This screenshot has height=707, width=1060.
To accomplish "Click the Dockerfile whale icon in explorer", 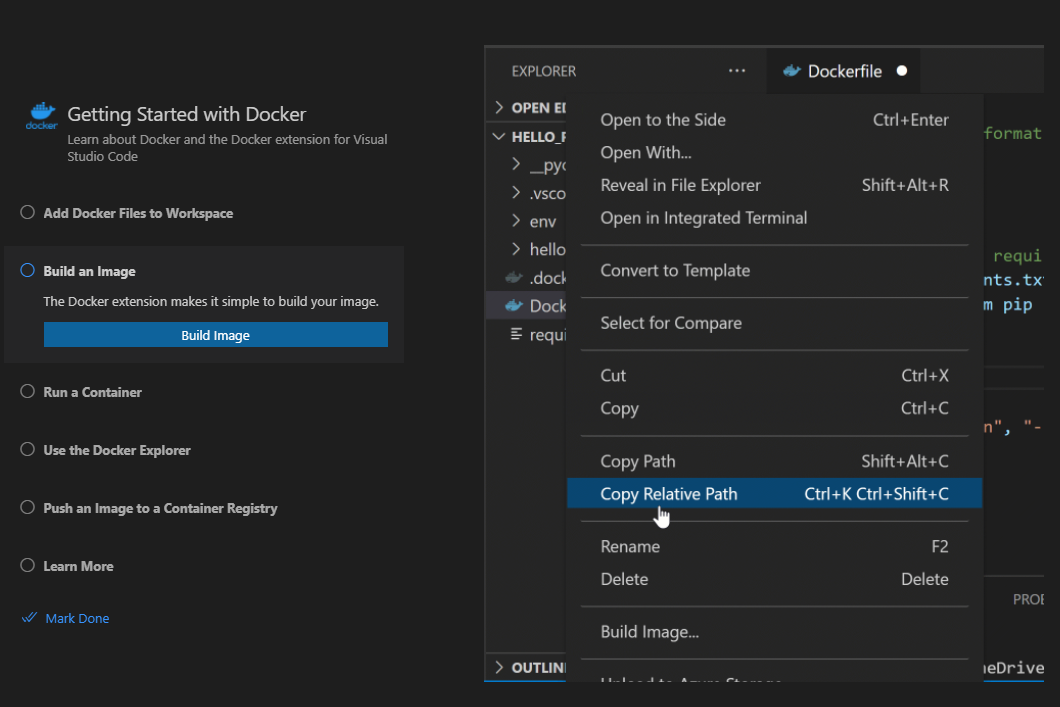I will [515, 306].
